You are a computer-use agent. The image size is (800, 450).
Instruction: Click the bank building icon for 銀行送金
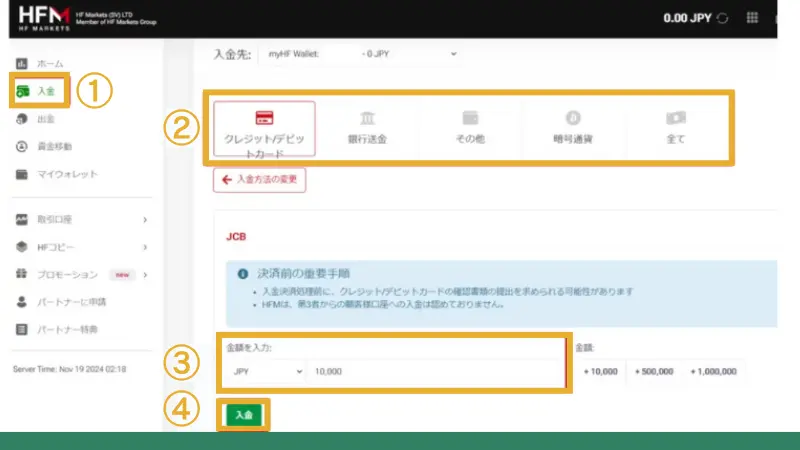[367, 118]
